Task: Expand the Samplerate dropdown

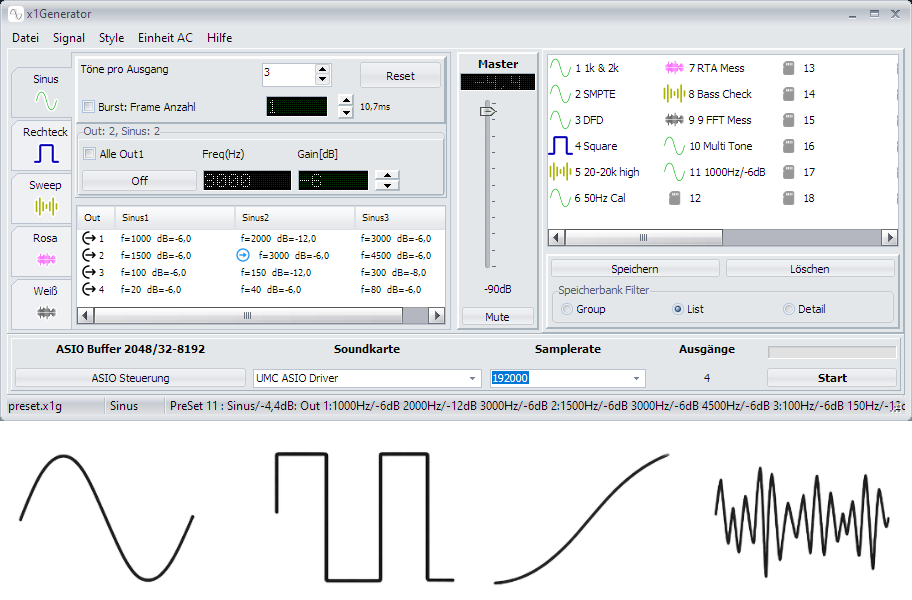Action: pos(636,378)
